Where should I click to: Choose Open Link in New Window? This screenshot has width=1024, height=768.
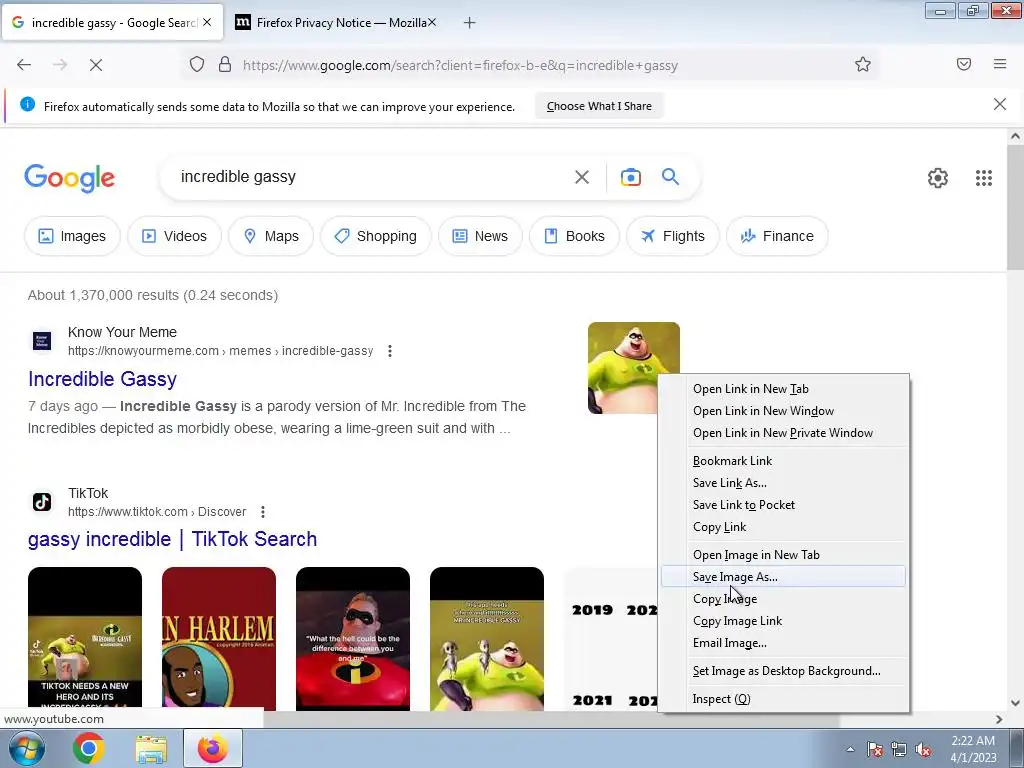point(783,411)
